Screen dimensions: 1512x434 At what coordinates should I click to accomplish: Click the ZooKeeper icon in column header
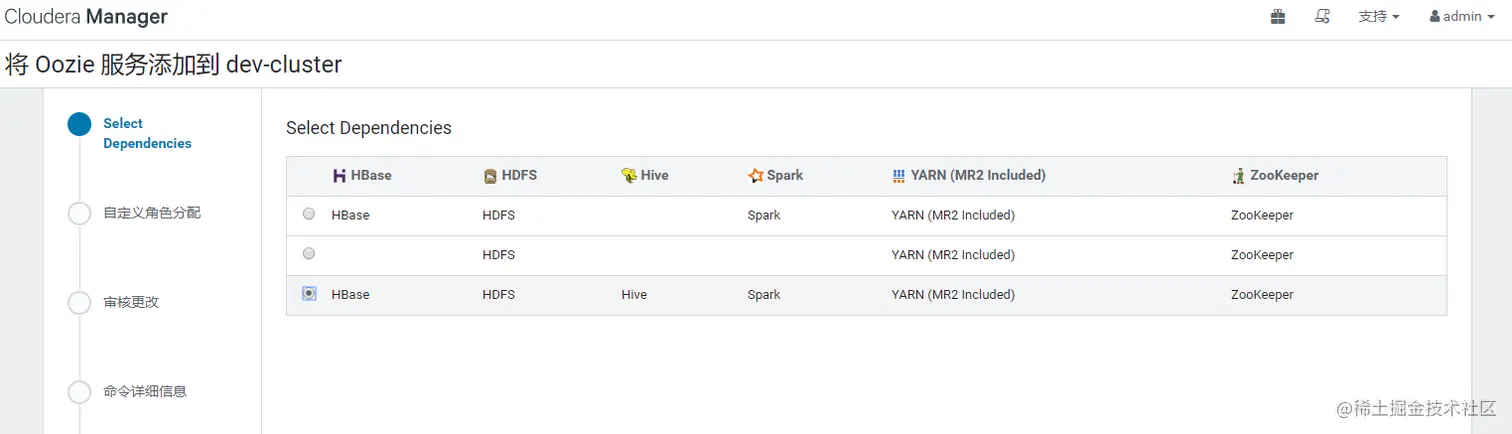(x=1238, y=175)
